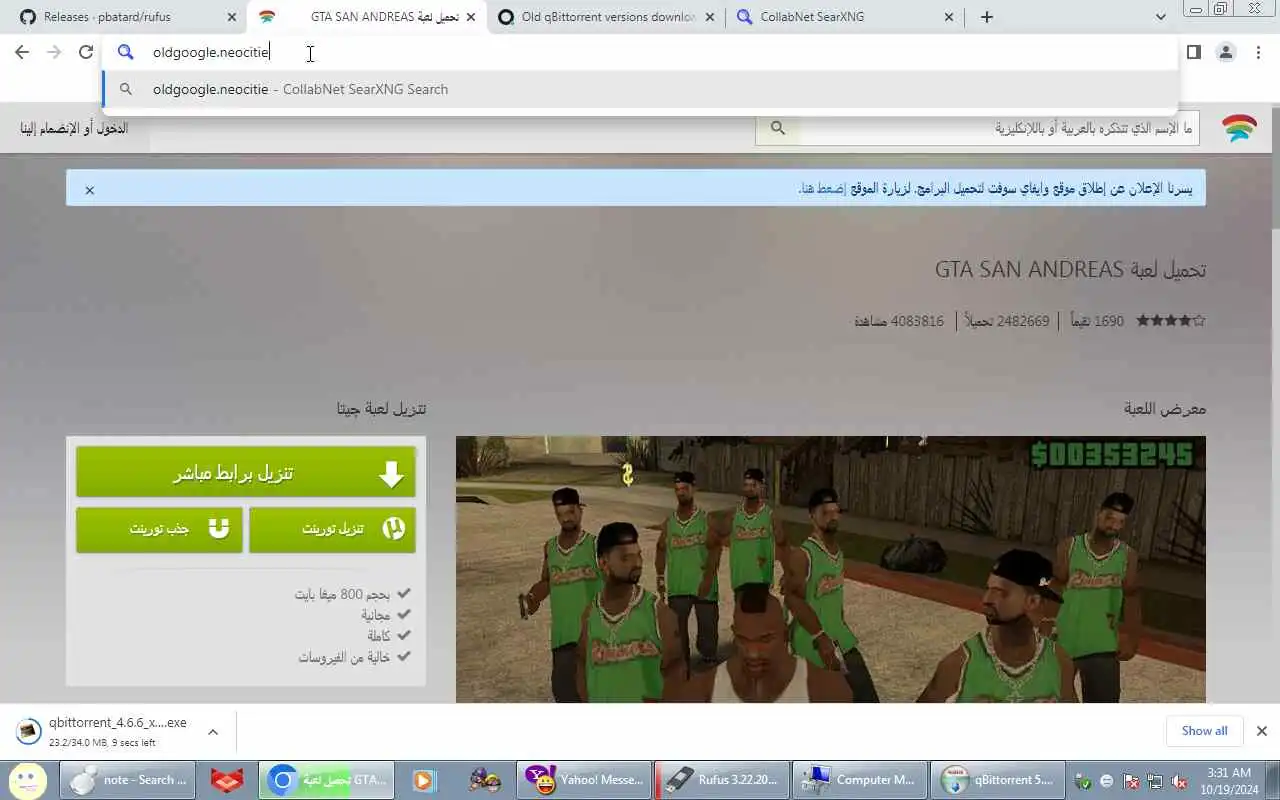Switch to the GTA browser taskbar button

[x=327, y=780]
